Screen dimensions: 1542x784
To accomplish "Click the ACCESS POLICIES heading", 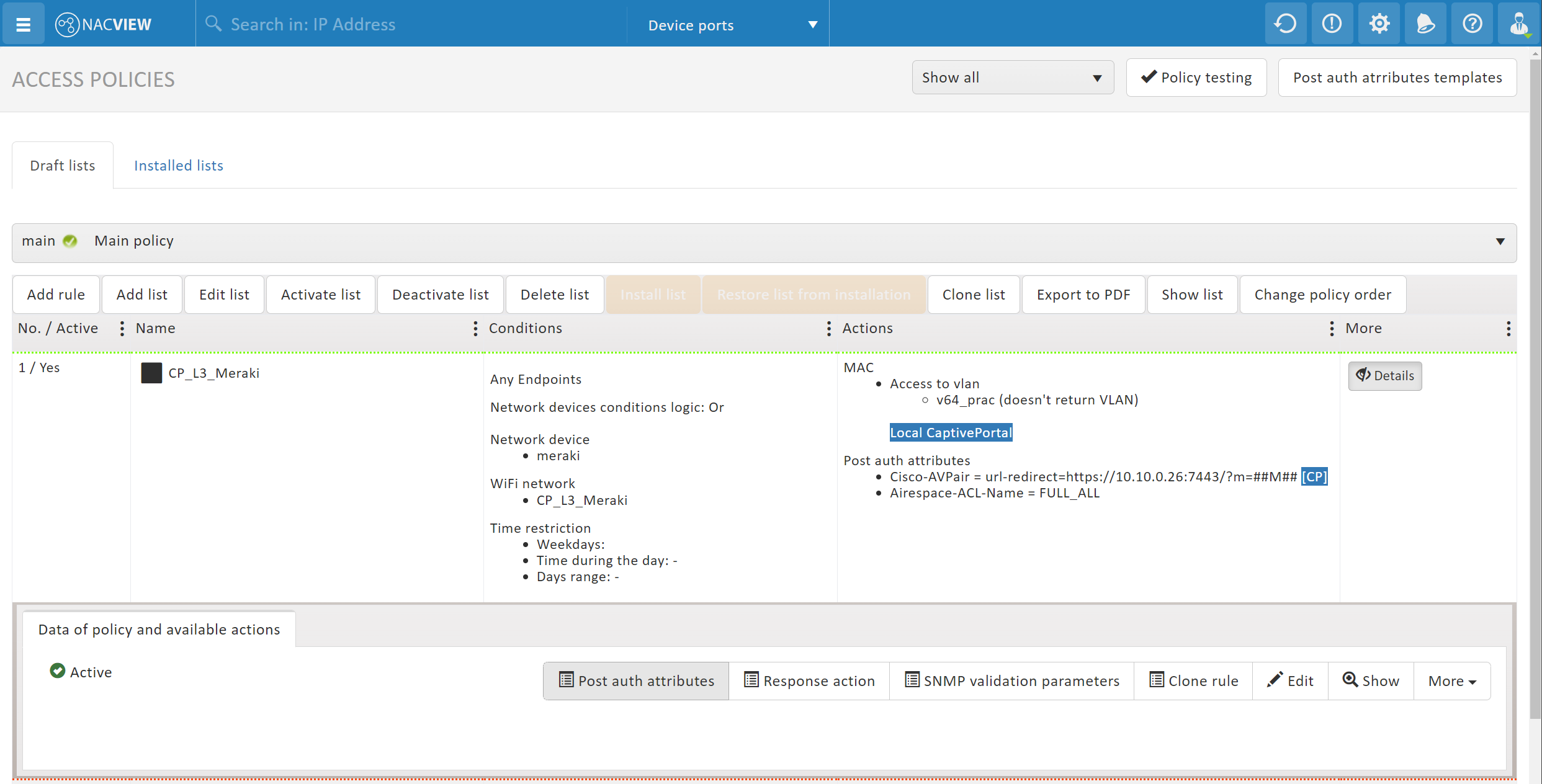I will (x=94, y=79).
